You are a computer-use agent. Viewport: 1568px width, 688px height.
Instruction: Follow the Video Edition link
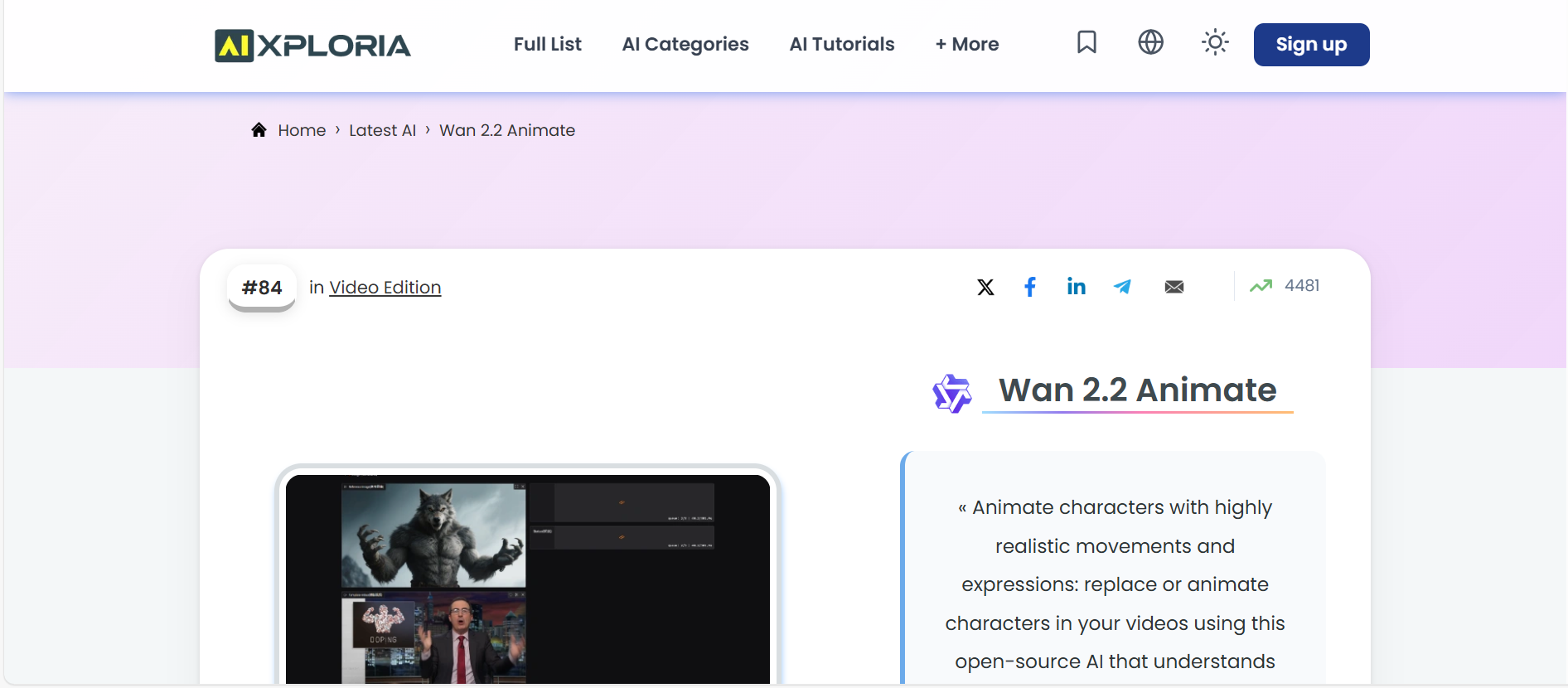[385, 288]
